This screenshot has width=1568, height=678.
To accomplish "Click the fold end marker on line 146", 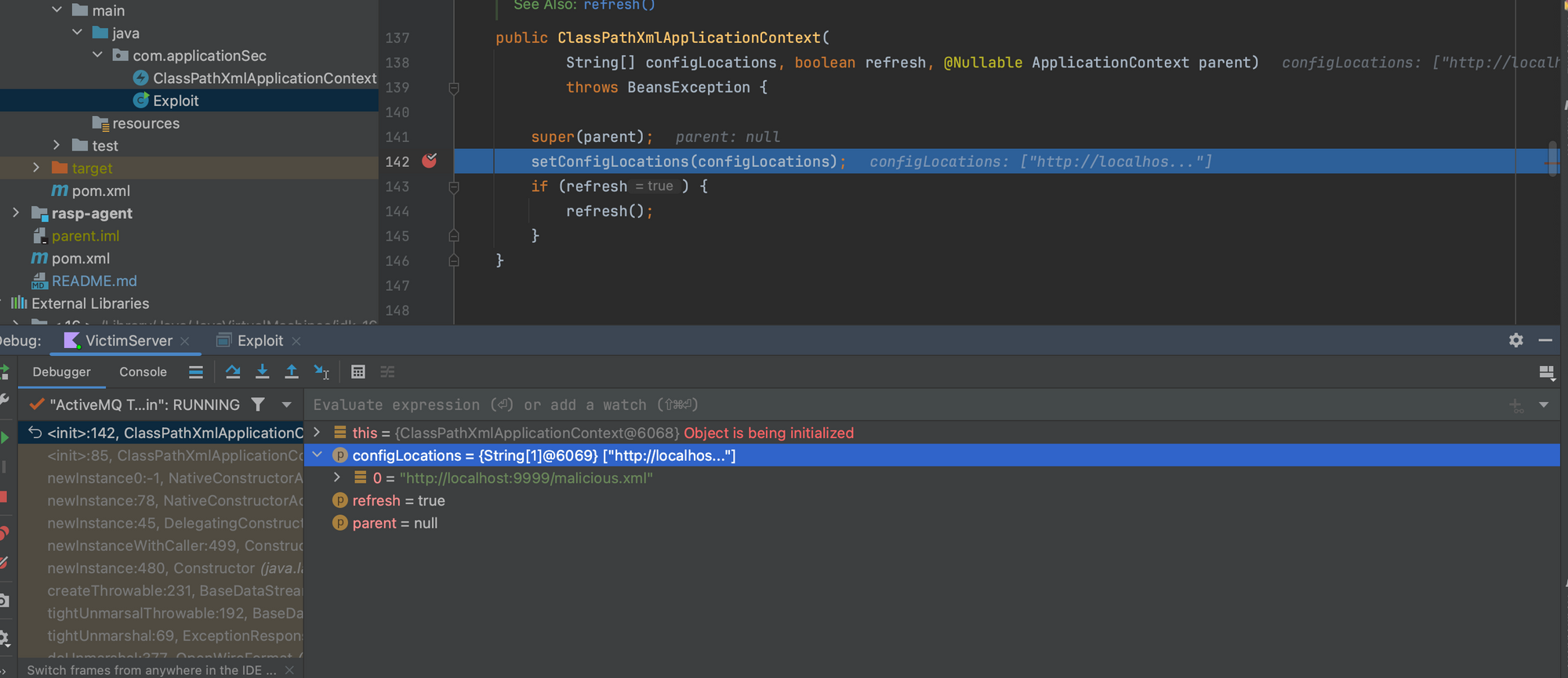I will (x=454, y=260).
